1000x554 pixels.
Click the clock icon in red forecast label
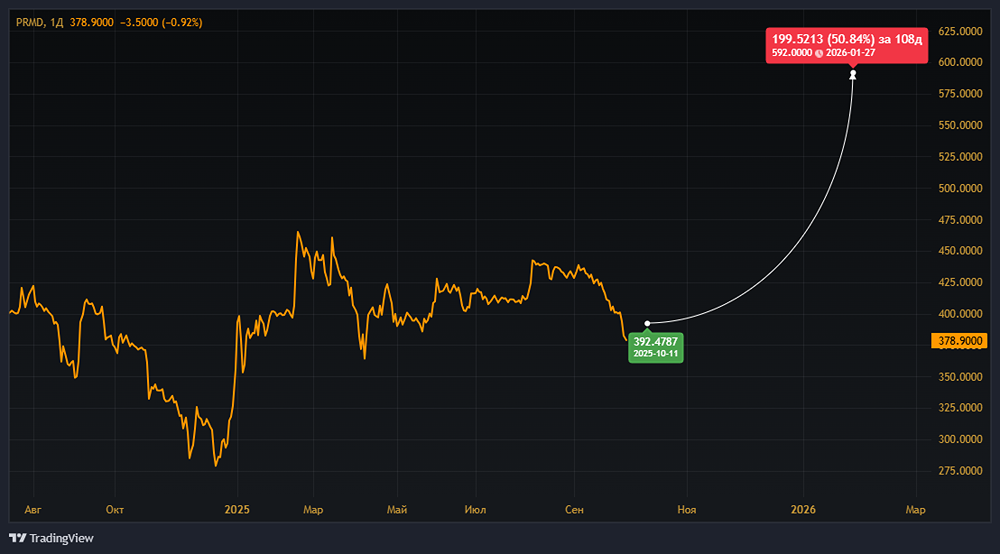pyautogui.click(x=819, y=52)
